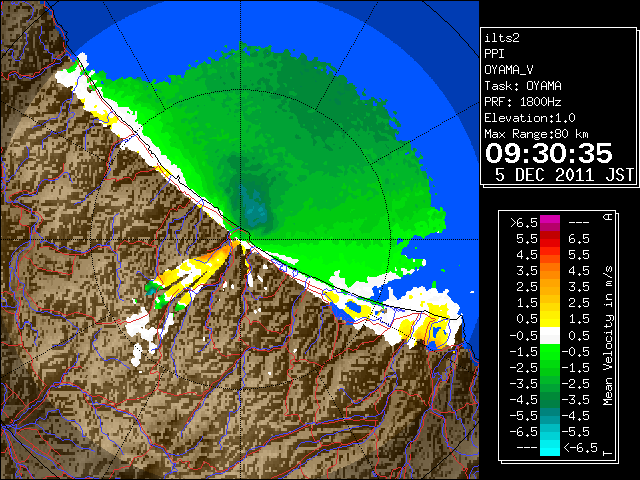640x480 pixels.
Task: Select the 'Elevation:1.0' value
Action: coord(530,118)
